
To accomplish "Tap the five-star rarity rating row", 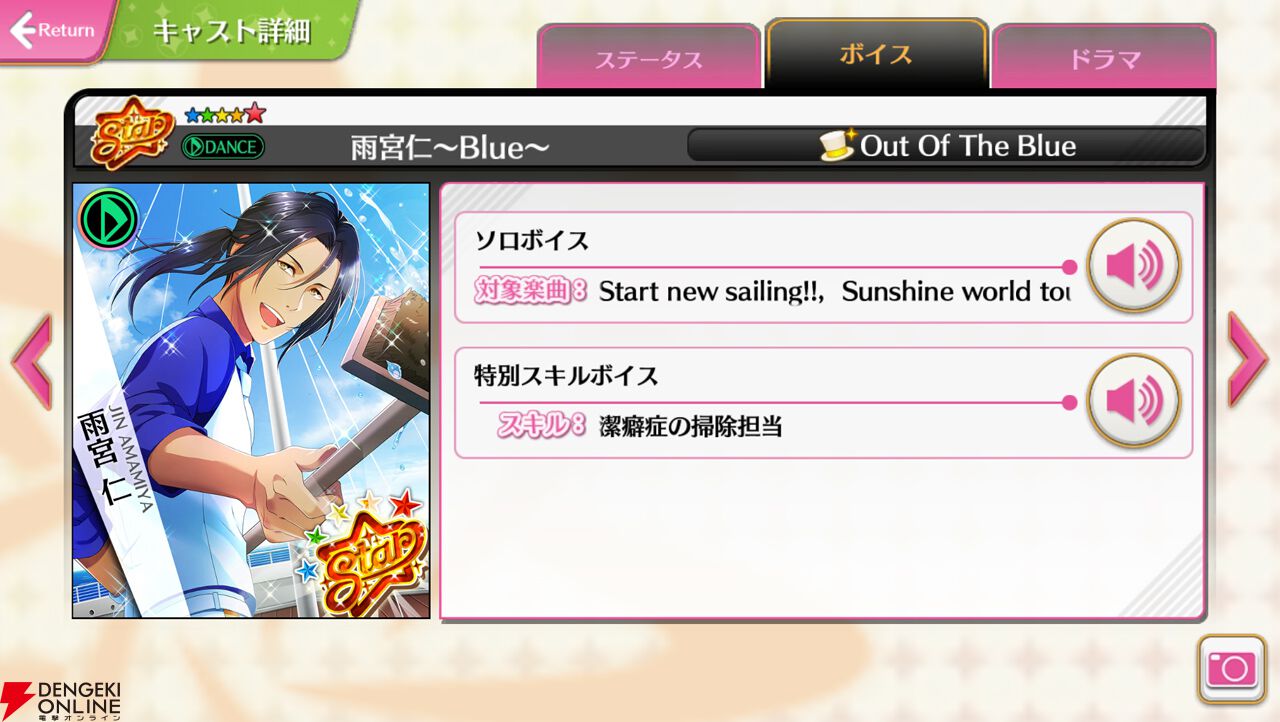I will (x=226, y=112).
